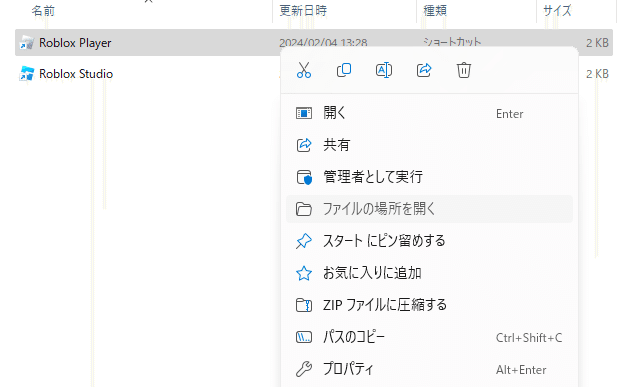Screen dimensions: 622x387
Task: Select パスのコピー menu entry
Action: point(429,337)
